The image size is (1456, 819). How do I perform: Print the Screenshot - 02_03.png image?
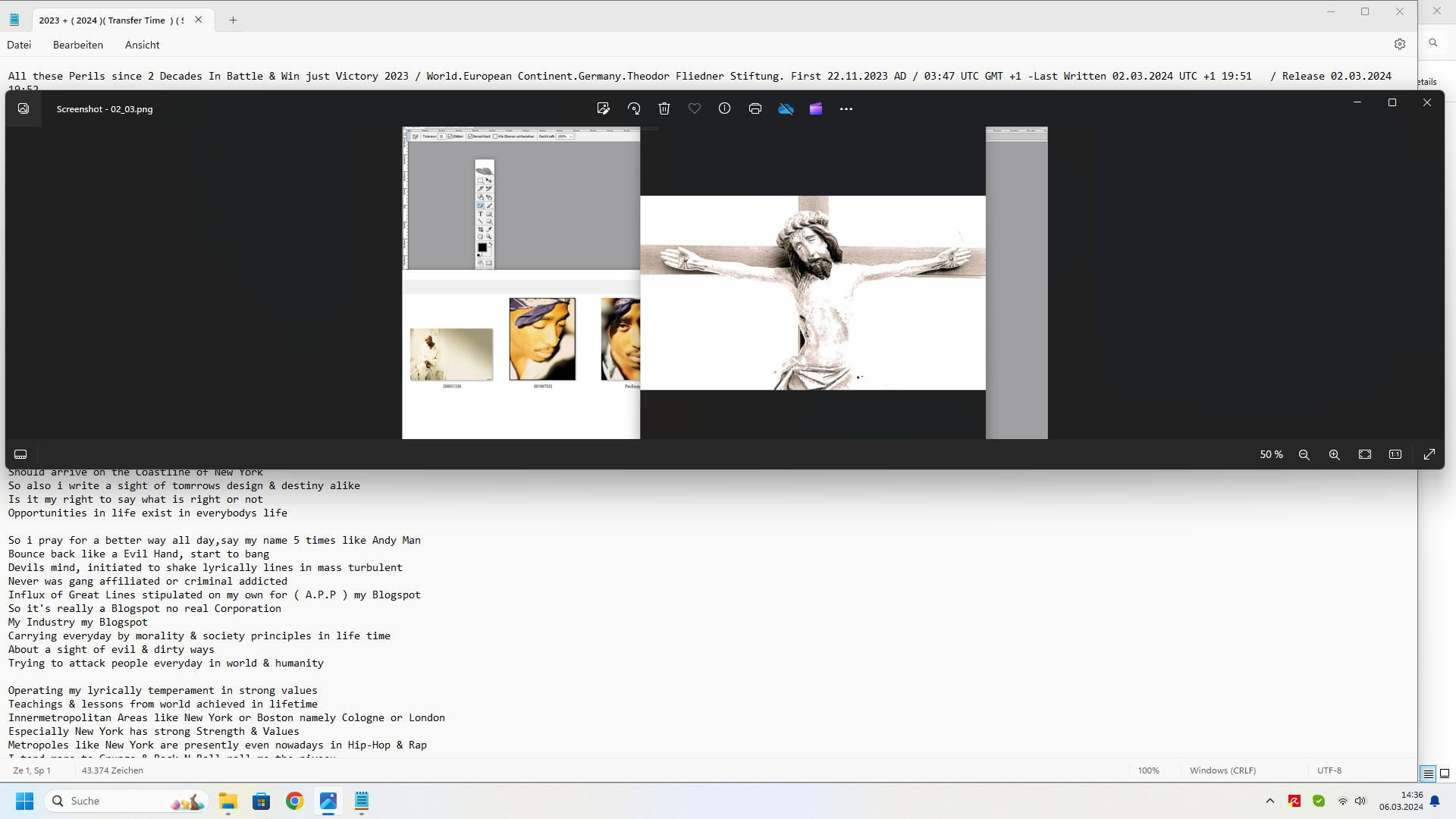click(755, 108)
